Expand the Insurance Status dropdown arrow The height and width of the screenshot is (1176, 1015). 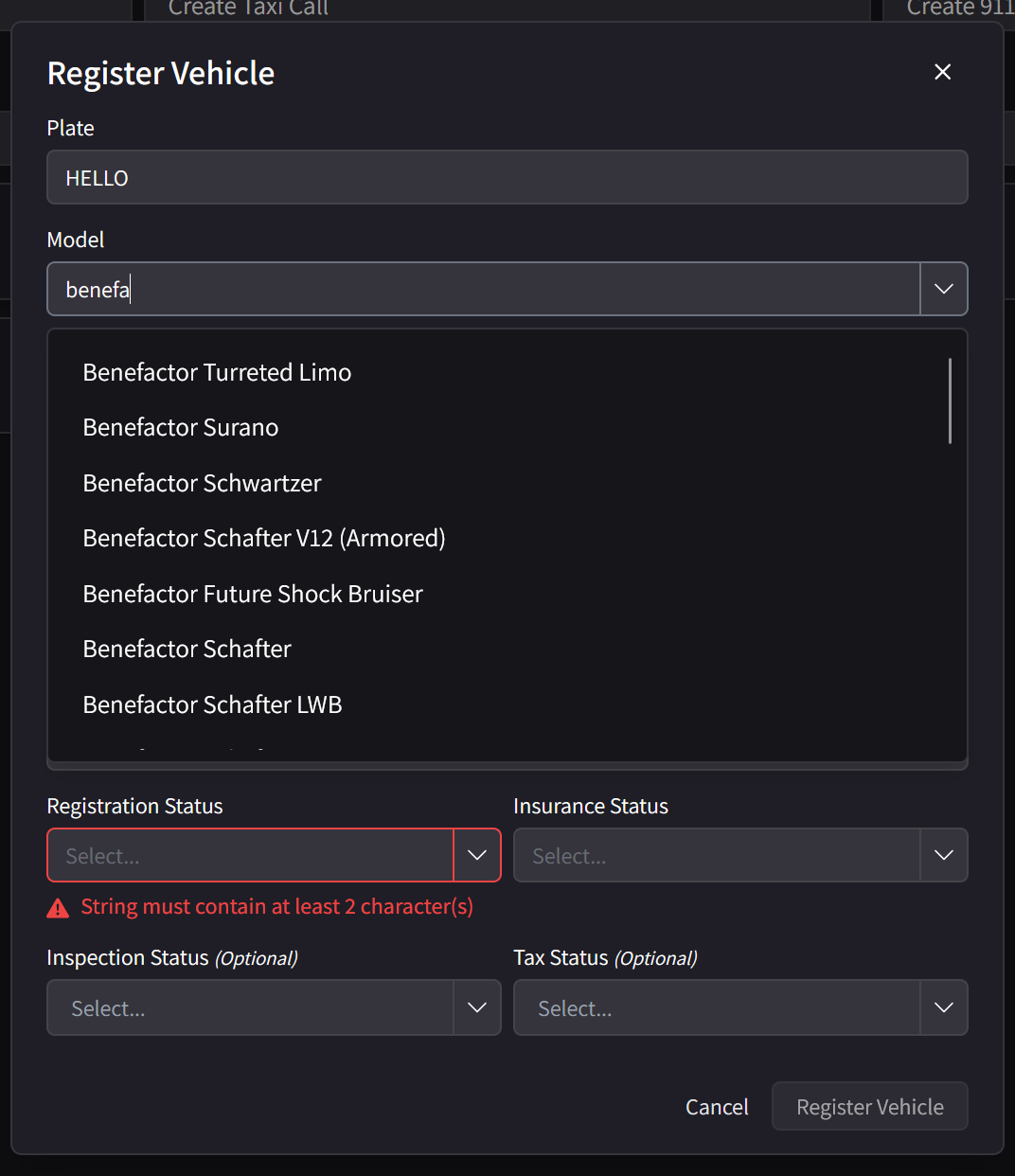[x=943, y=856]
